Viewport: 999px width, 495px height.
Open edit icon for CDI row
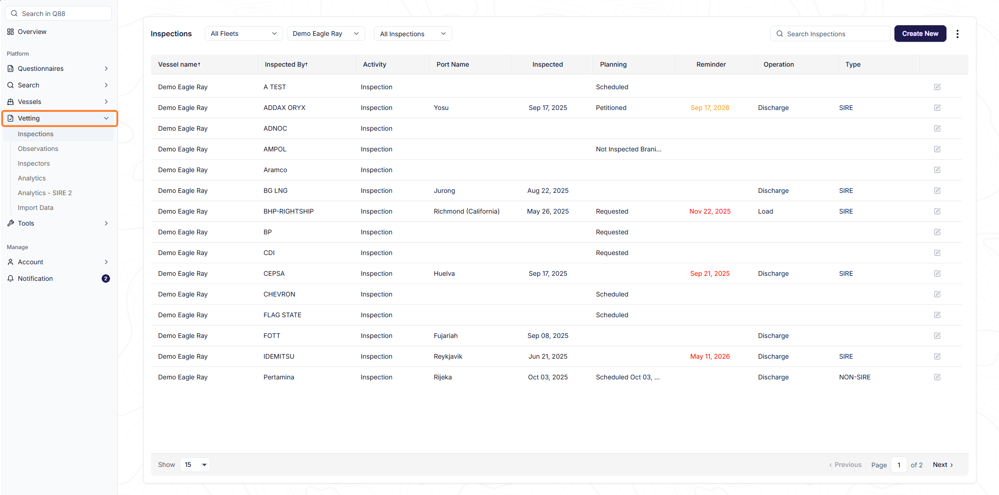click(937, 252)
